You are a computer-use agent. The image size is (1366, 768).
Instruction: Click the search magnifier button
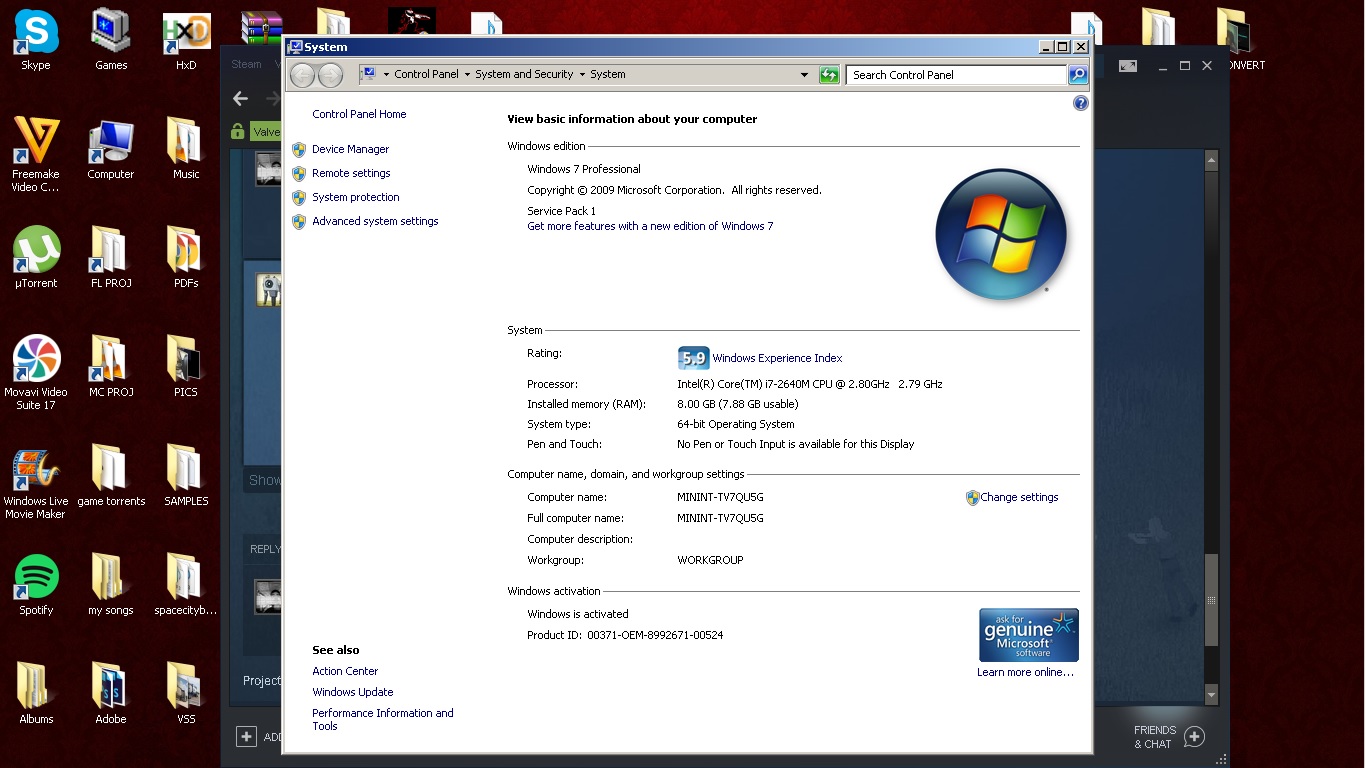click(x=1077, y=75)
